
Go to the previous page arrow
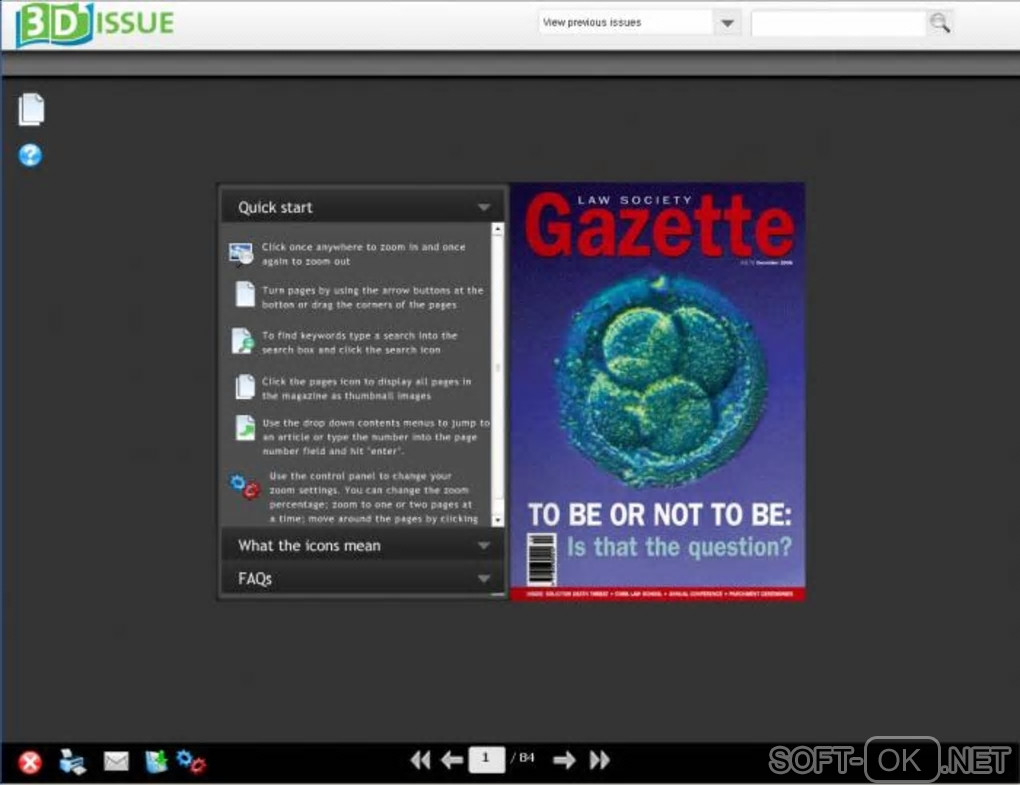click(452, 760)
